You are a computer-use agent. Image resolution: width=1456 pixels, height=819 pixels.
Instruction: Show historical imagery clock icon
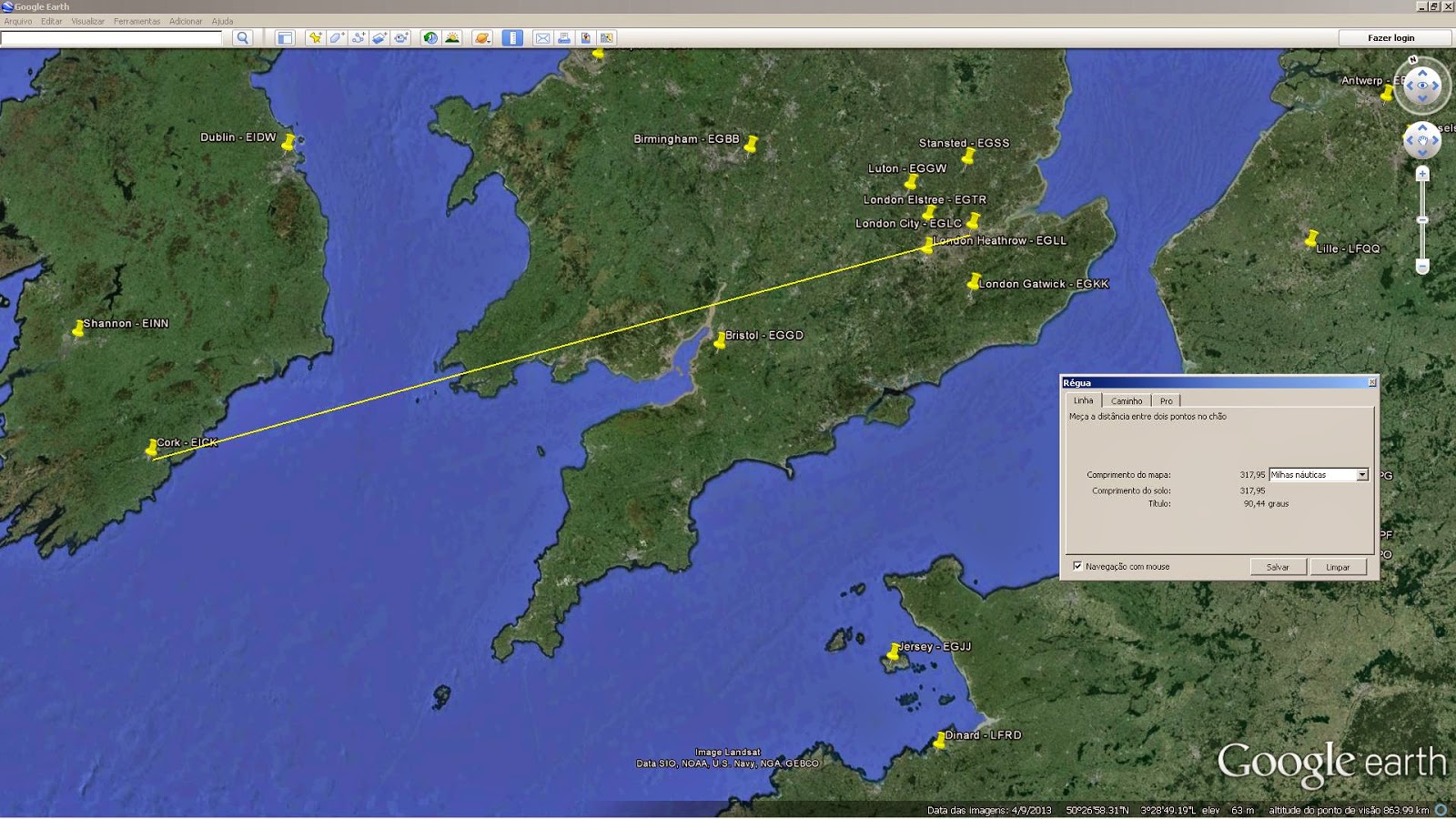[430, 37]
